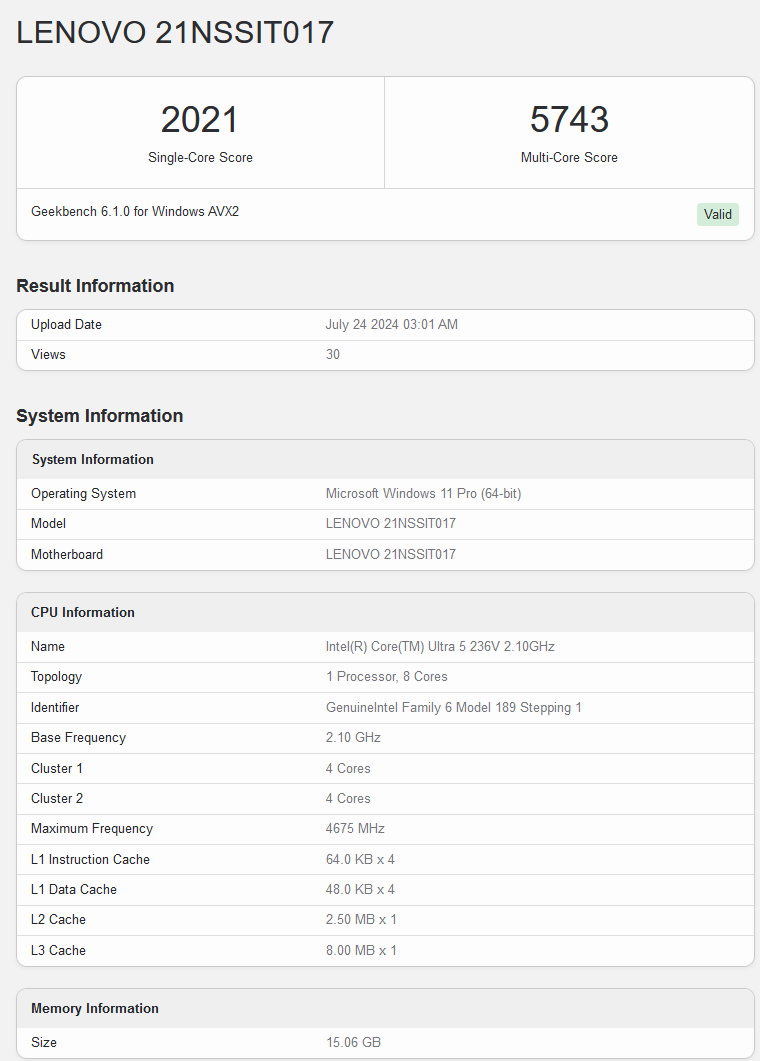
Task: Click the L1 Instruction Cache label
Action: tap(91, 859)
